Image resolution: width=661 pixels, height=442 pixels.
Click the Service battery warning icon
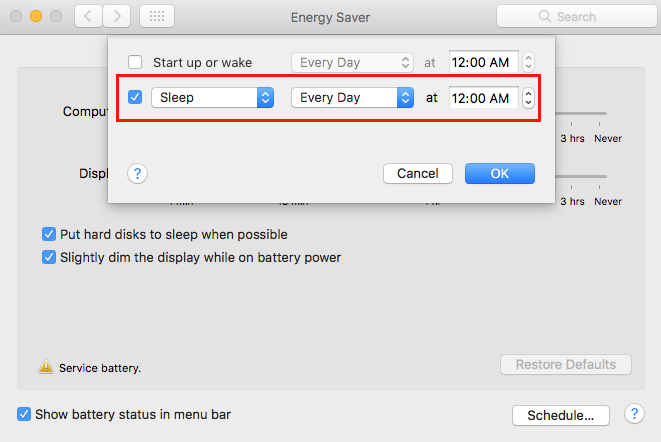46,367
